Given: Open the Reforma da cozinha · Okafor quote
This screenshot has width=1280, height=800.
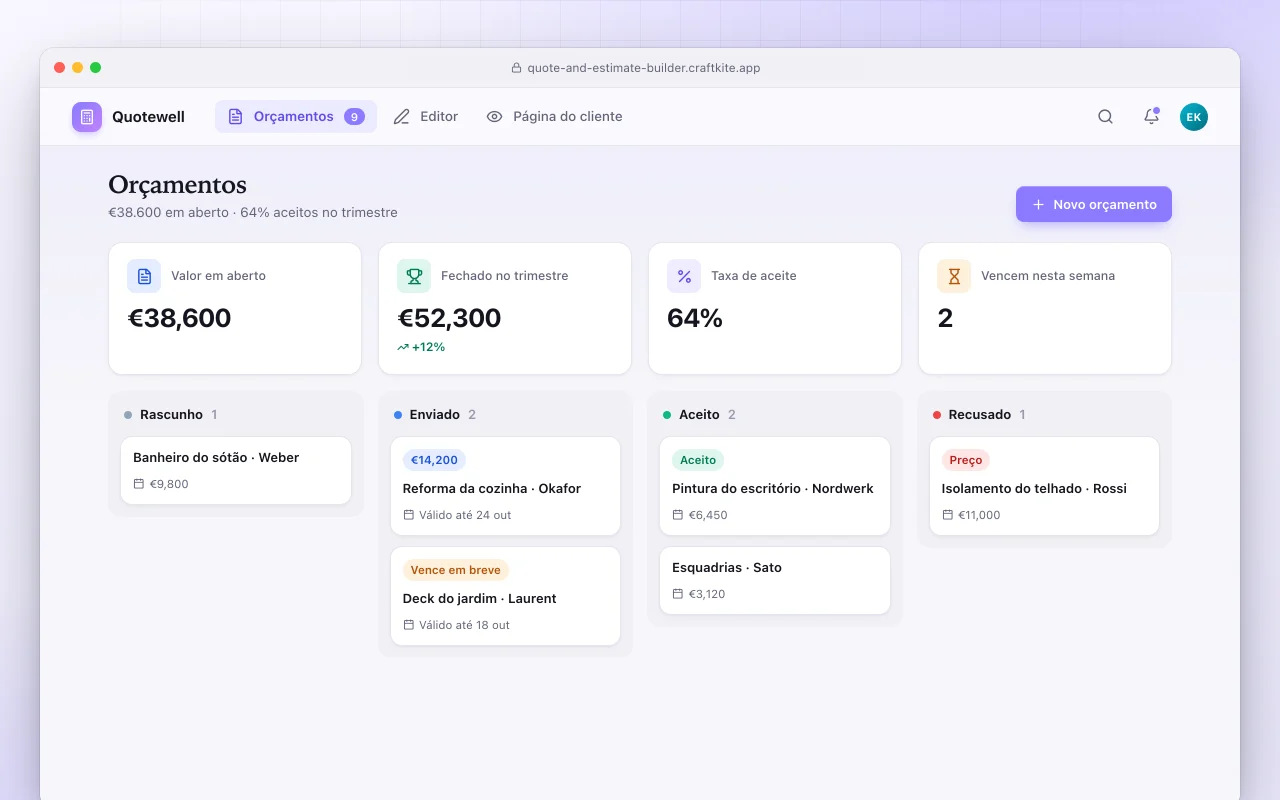Looking at the screenshot, I should tap(505, 486).
